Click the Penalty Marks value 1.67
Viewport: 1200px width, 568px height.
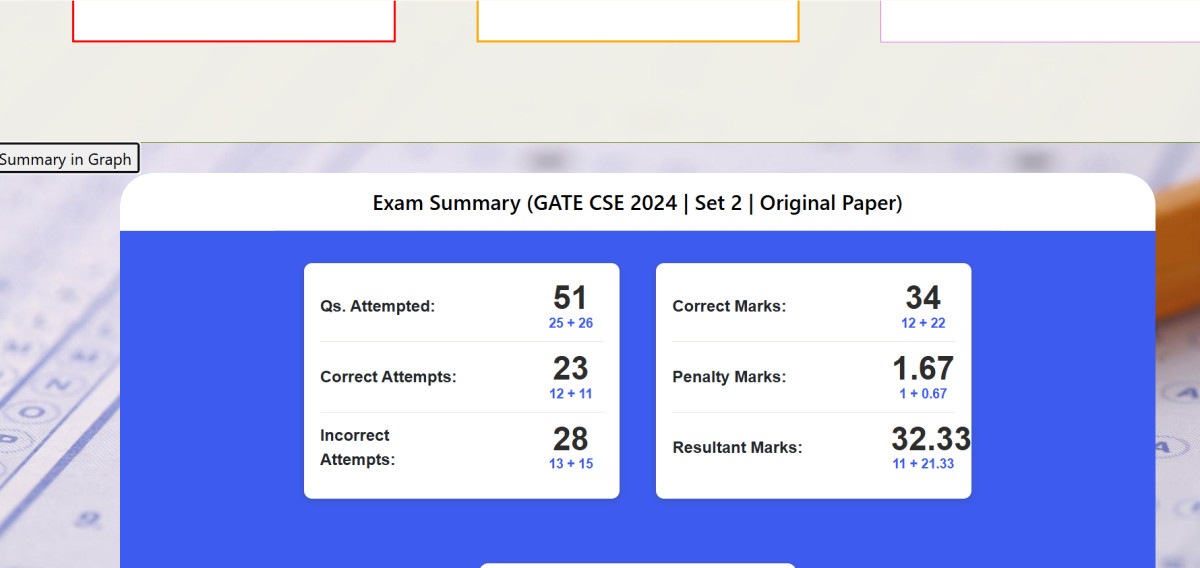click(923, 368)
